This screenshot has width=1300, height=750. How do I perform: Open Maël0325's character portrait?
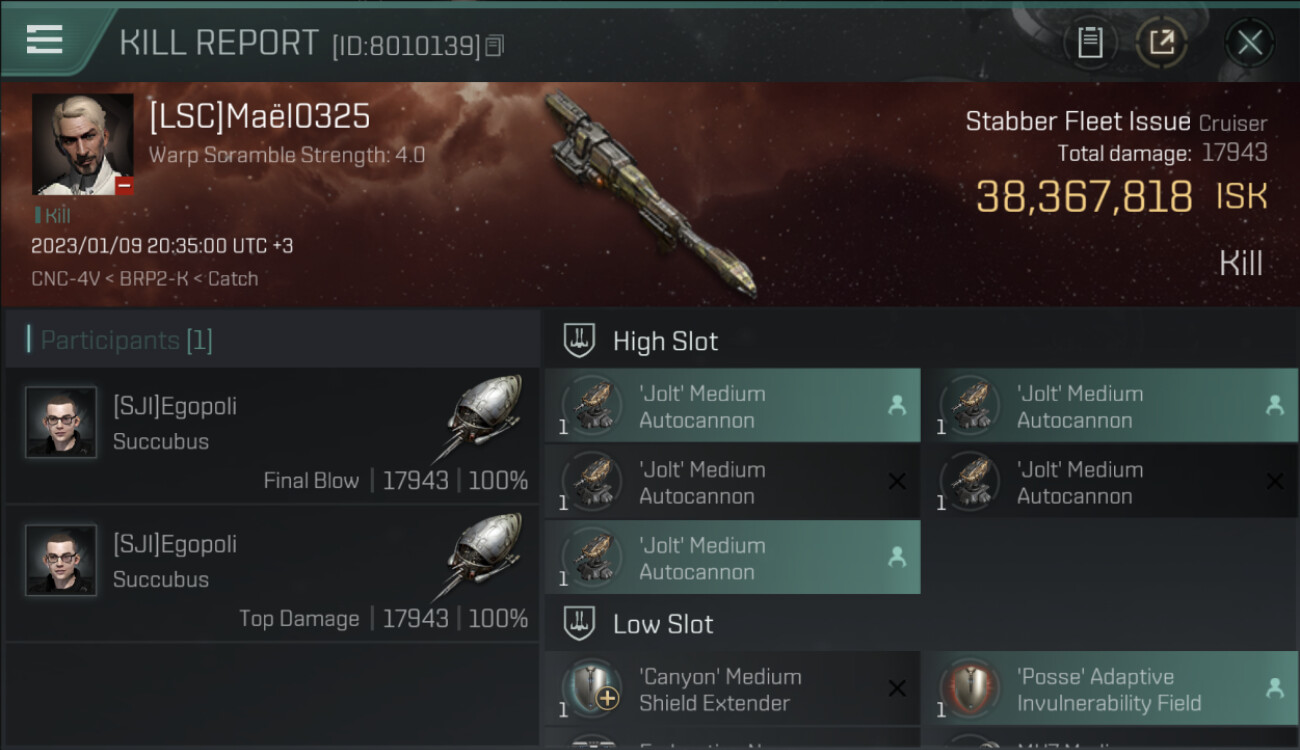pyautogui.click(x=83, y=145)
